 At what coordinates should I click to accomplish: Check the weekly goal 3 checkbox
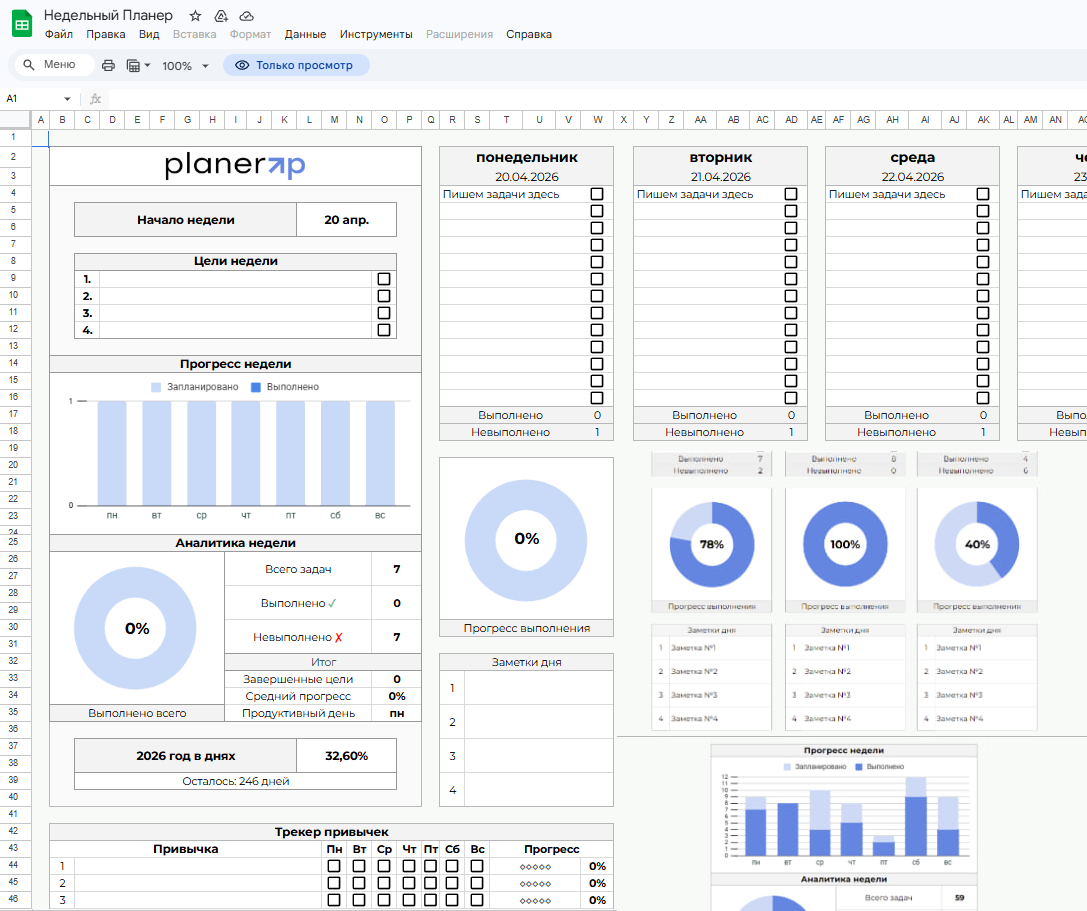(384, 313)
